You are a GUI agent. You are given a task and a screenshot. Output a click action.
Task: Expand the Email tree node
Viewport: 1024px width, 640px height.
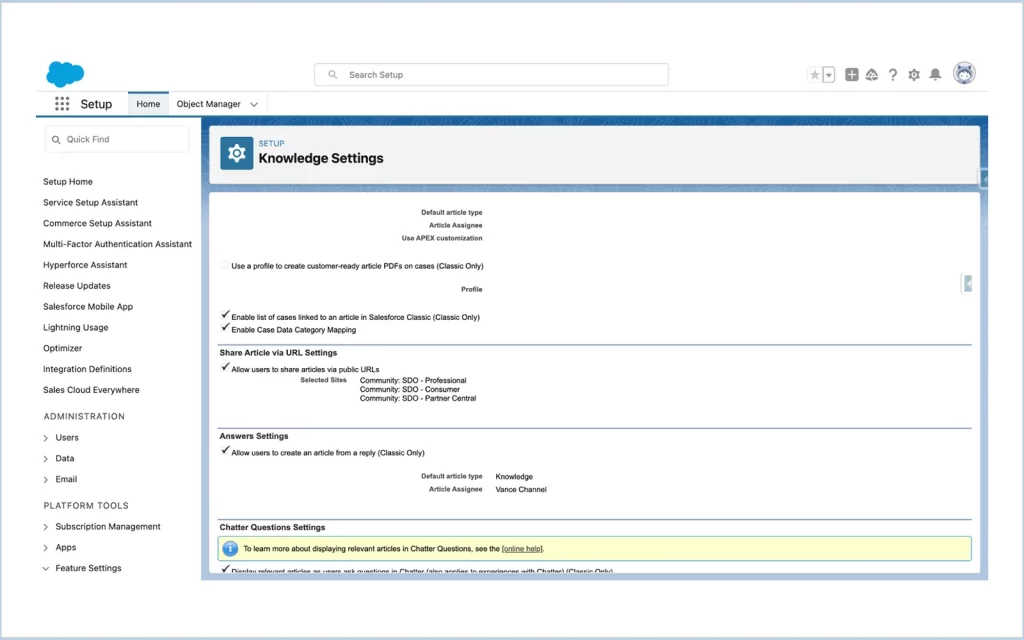click(46, 479)
